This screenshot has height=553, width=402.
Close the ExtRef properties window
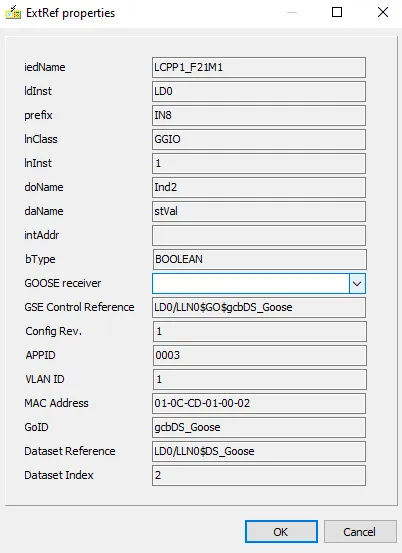point(383,12)
